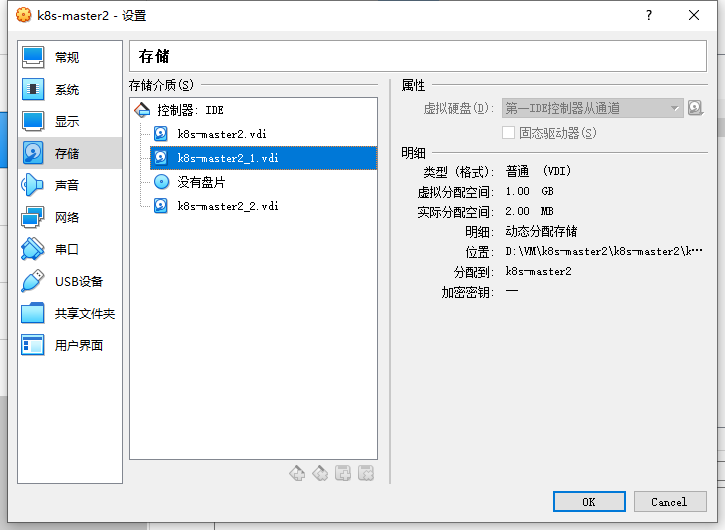Click disk icon beside k8s-master2_1.vdi
Image resolution: width=725 pixels, height=530 pixels.
pyautogui.click(x=161, y=158)
